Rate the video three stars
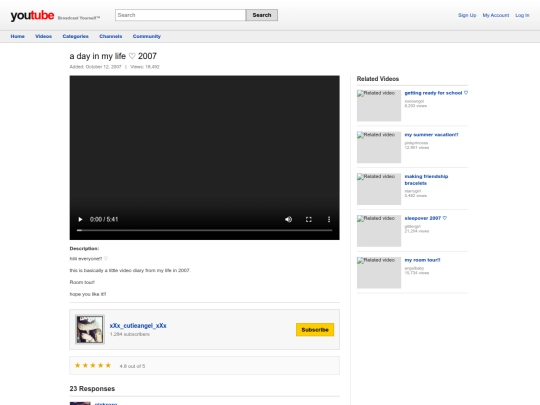The image size is (540, 405). (93, 365)
